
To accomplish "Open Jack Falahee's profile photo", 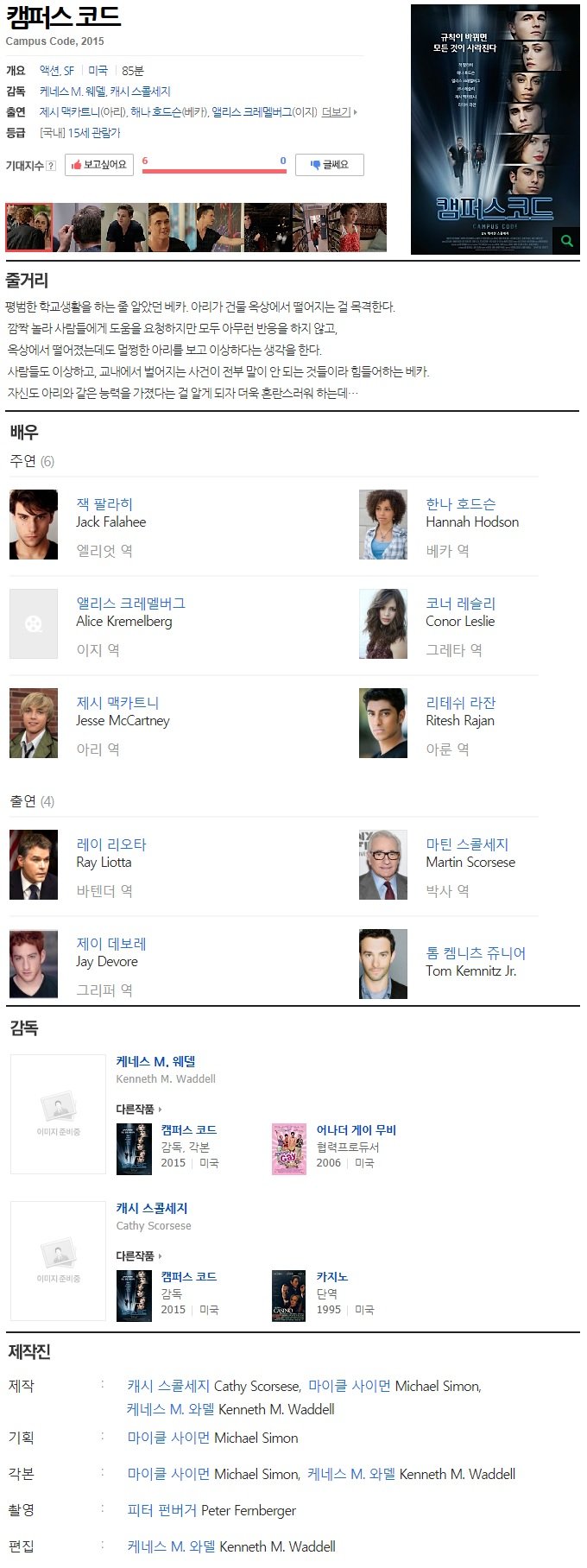I will click(x=34, y=524).
